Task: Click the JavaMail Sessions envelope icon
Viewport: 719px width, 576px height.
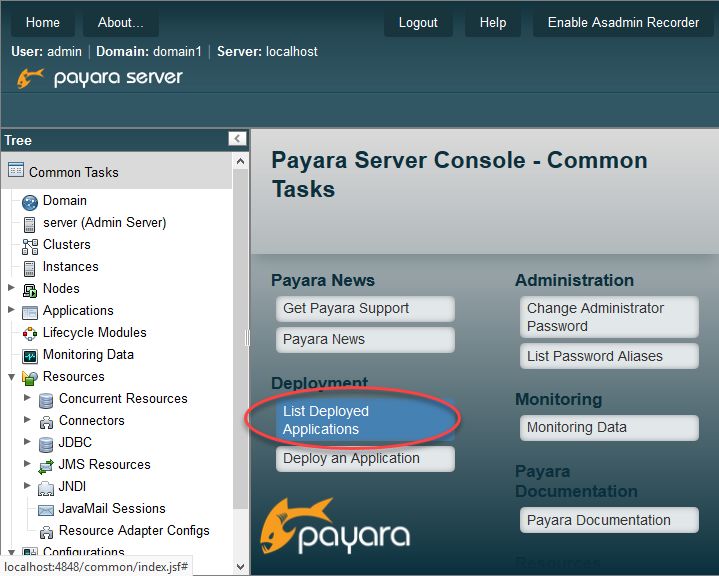Action: [x=46, y=510]
